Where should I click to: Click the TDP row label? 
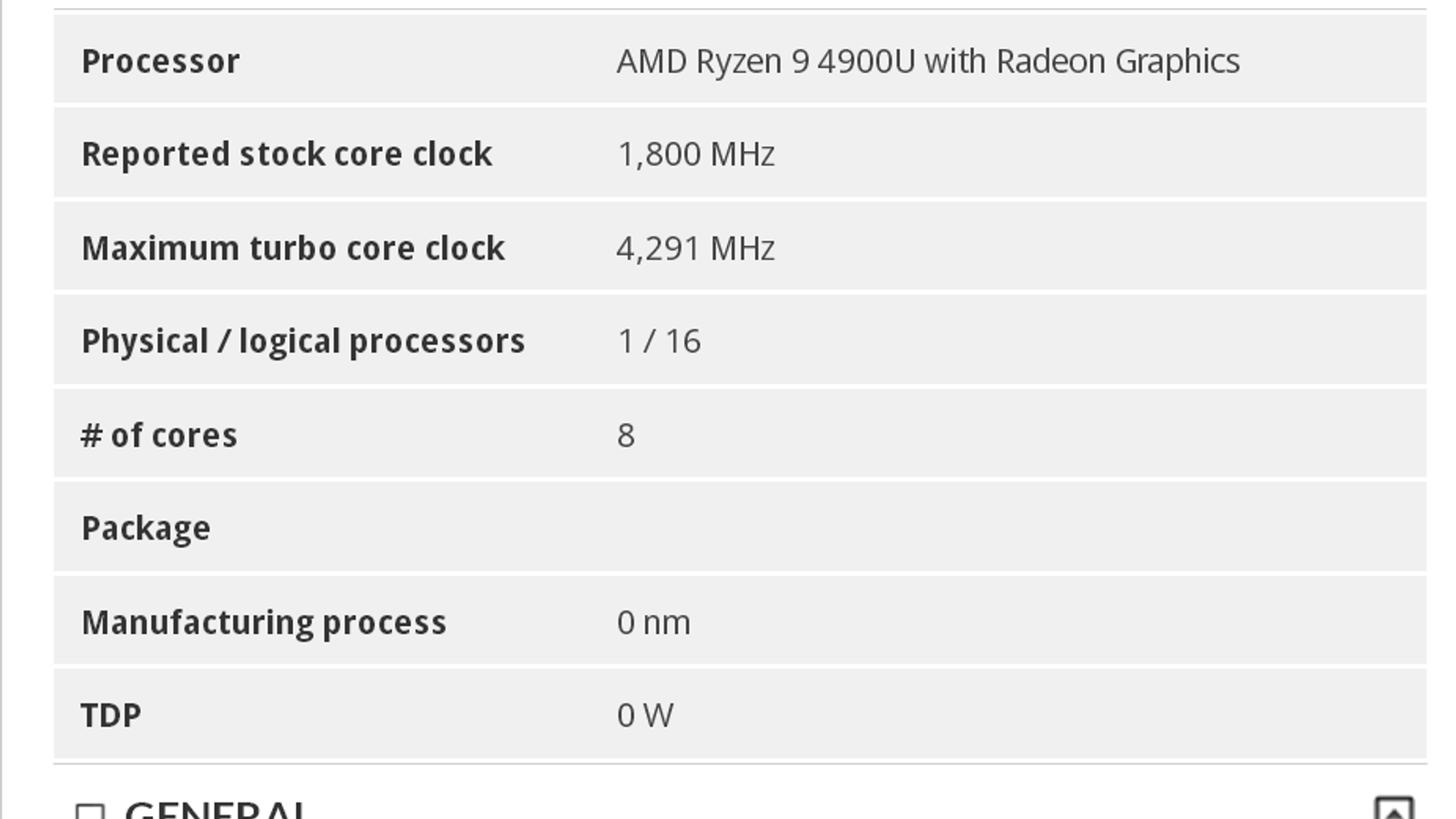click(x=111, y=715)
